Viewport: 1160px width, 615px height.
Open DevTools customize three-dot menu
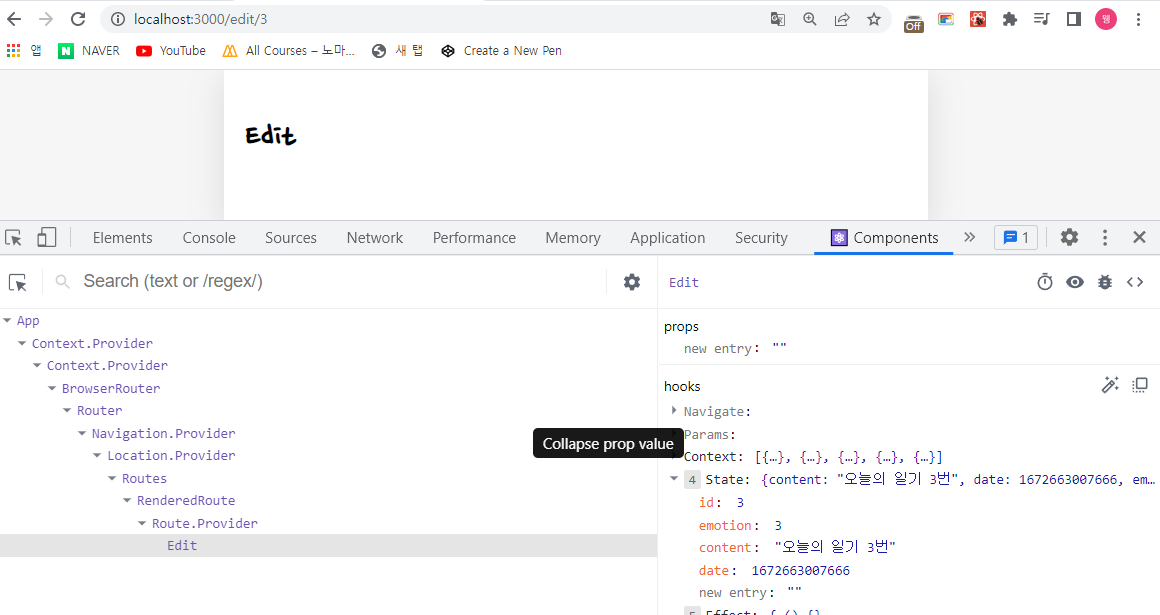click(1105, 238)
